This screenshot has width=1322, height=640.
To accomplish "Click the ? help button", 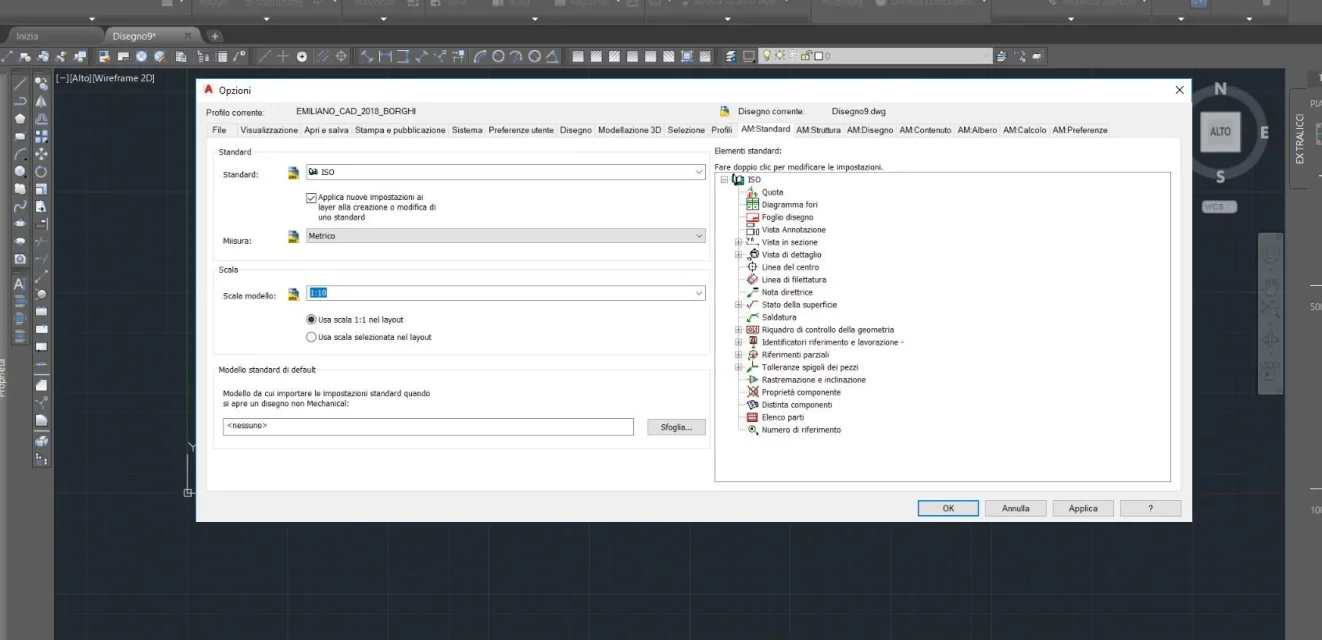I will [1150, 508].
